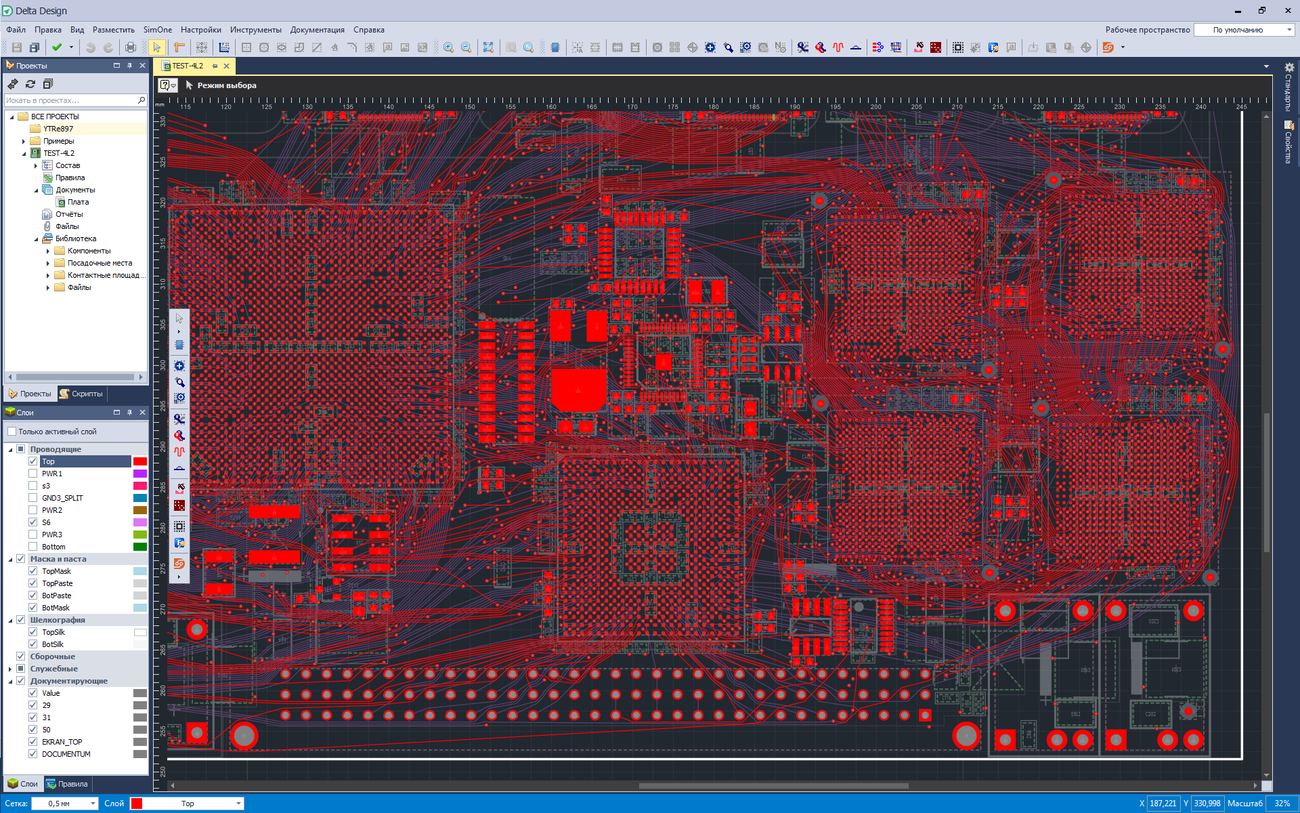Click the zoom out magnifier icon
Viewport: 1300px width, 813px height.
[466, 47]
